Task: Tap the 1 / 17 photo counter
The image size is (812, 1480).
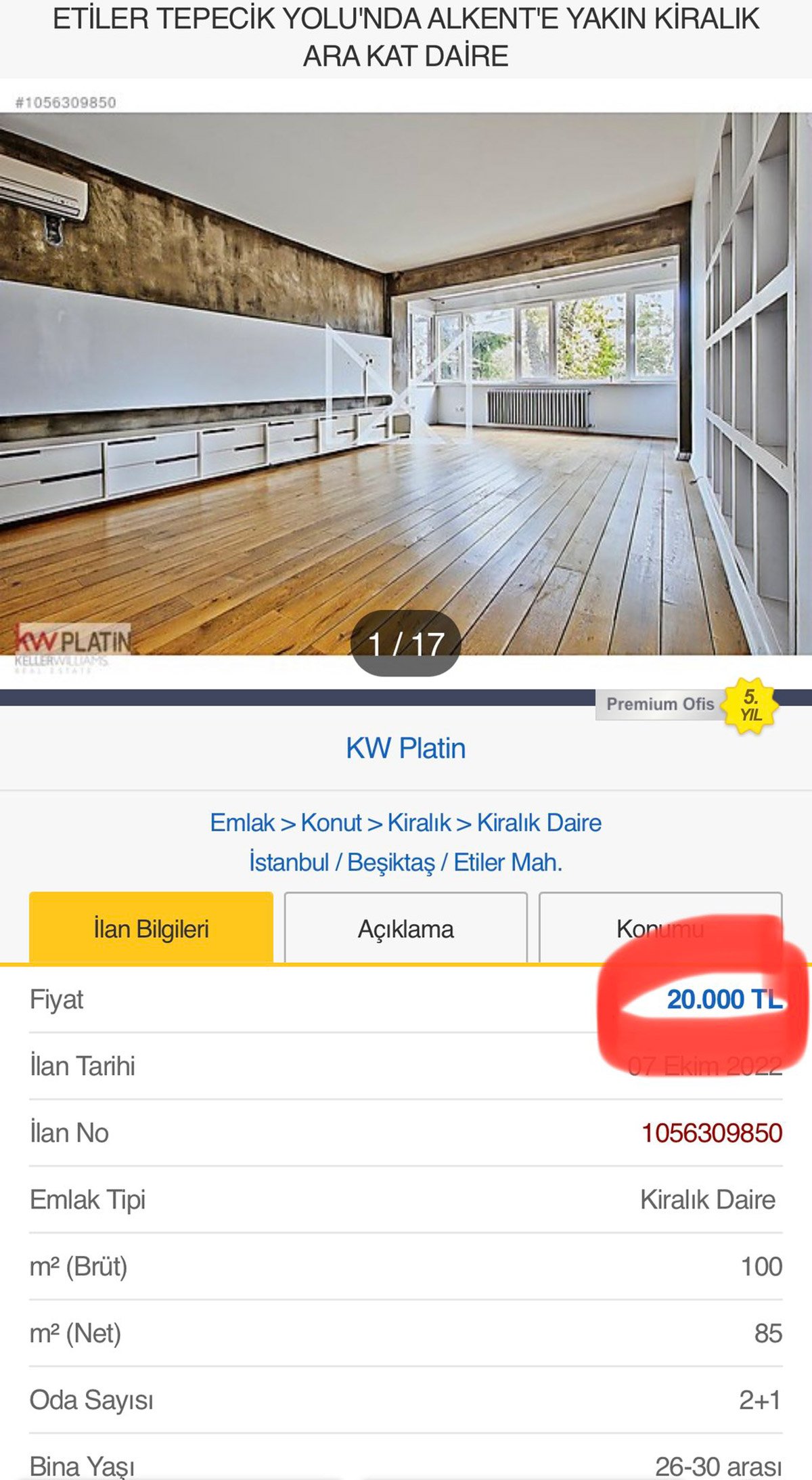Action: [406, 644]
